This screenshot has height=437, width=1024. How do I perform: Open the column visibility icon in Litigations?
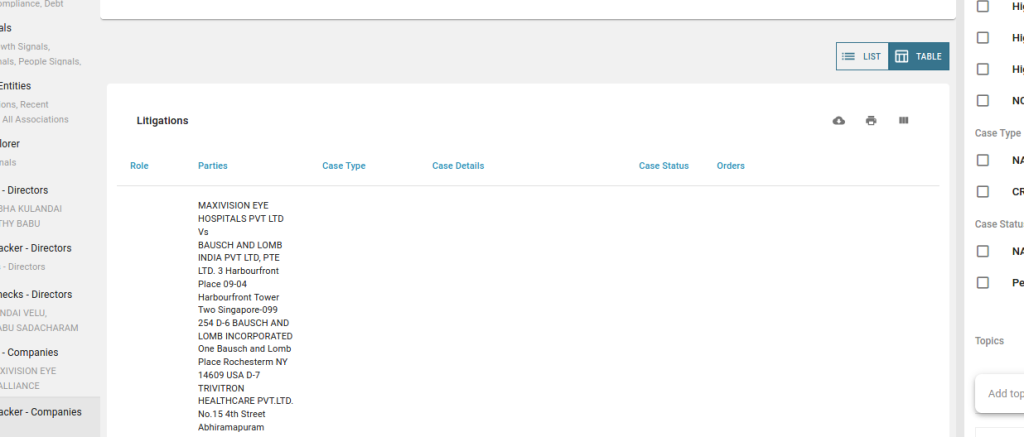pyautogui.click(x=904, y=120)
